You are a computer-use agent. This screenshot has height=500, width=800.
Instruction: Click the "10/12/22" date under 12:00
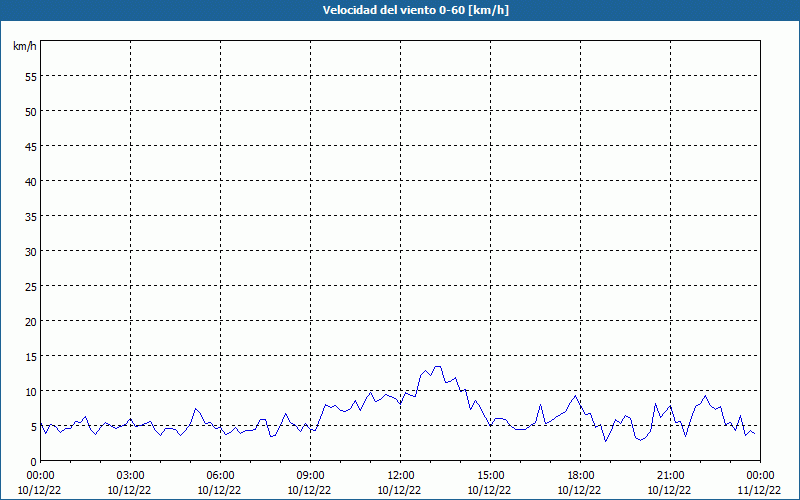pos(399,490)
